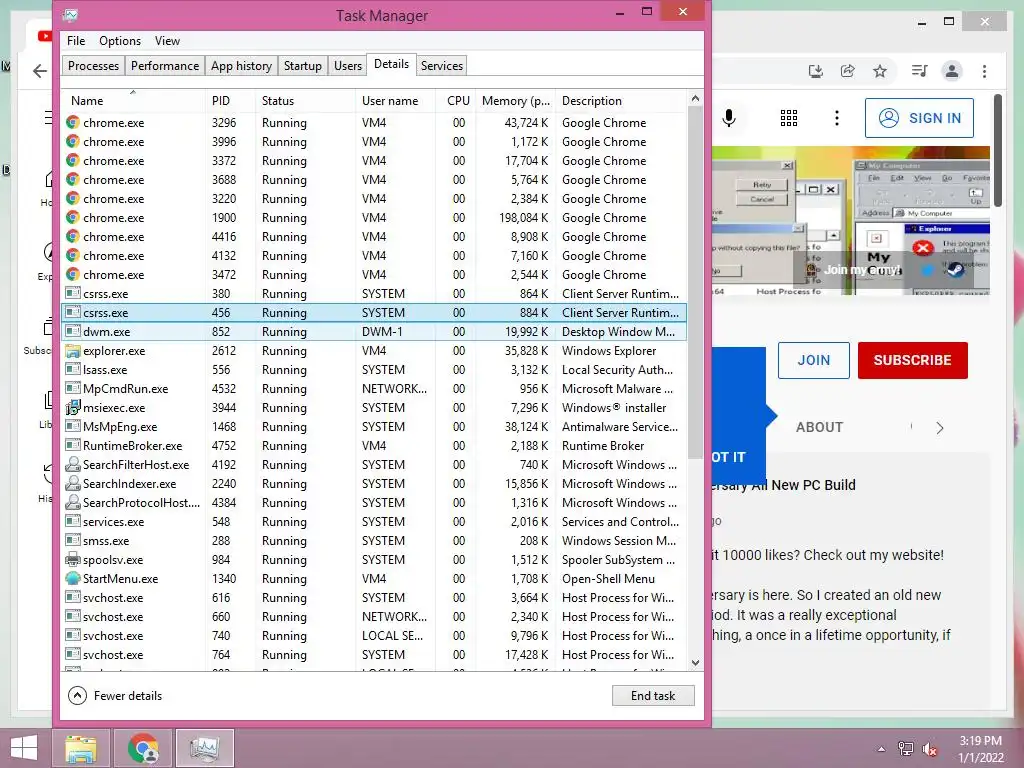
Task: Switch to the Services tab
Action: tap(441, 66)
